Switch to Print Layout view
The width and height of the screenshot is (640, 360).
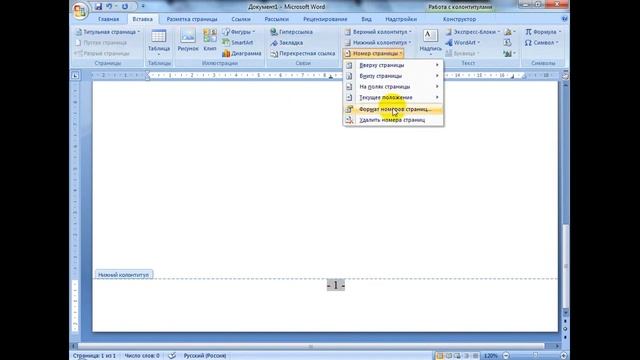[440, 356]
